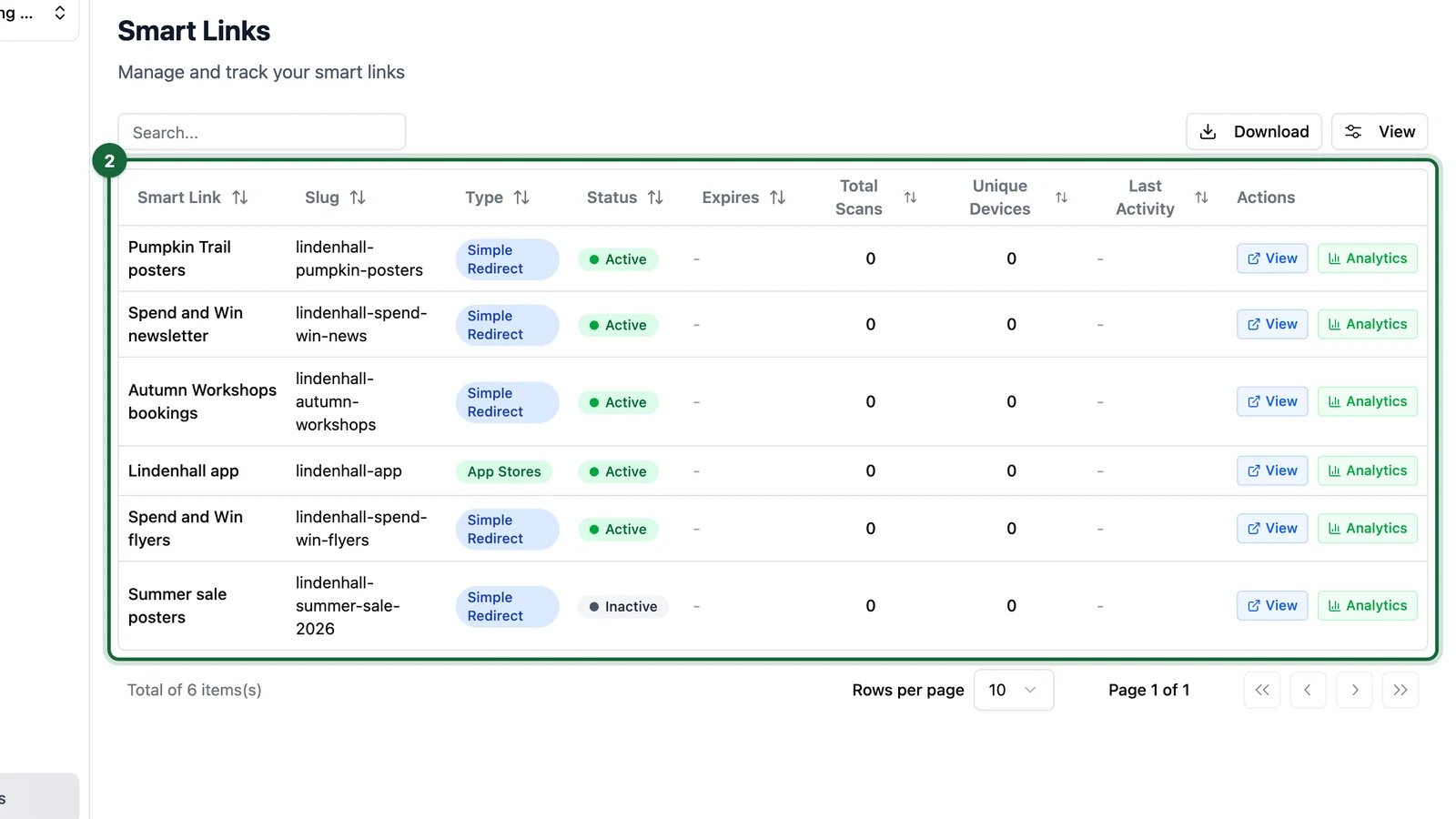View the Summer sale posters link
Image resolution: width=1456 pixels, height=819 pixels.
pos(1272,605)
